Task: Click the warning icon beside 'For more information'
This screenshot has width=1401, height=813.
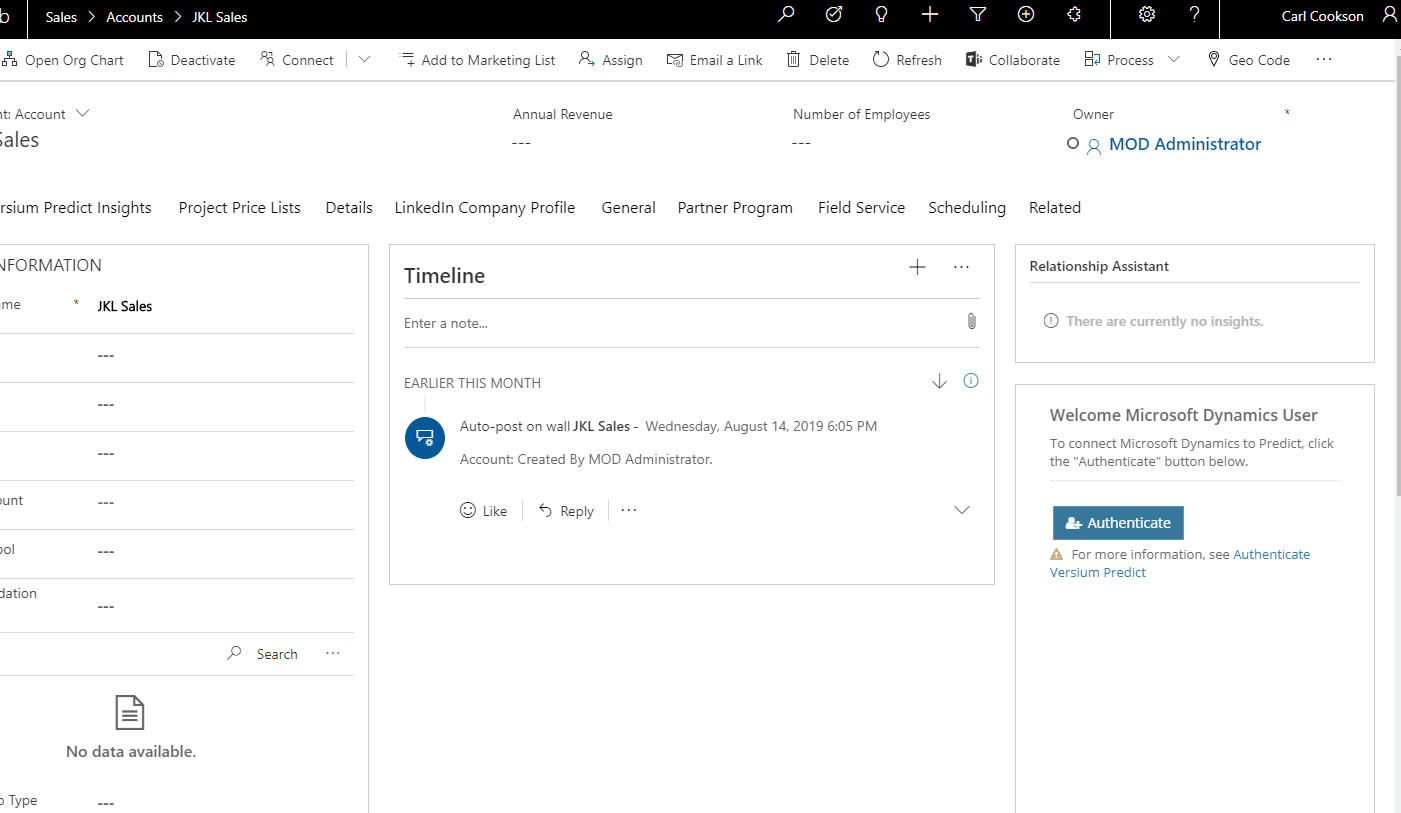Action: (1057, 554)
